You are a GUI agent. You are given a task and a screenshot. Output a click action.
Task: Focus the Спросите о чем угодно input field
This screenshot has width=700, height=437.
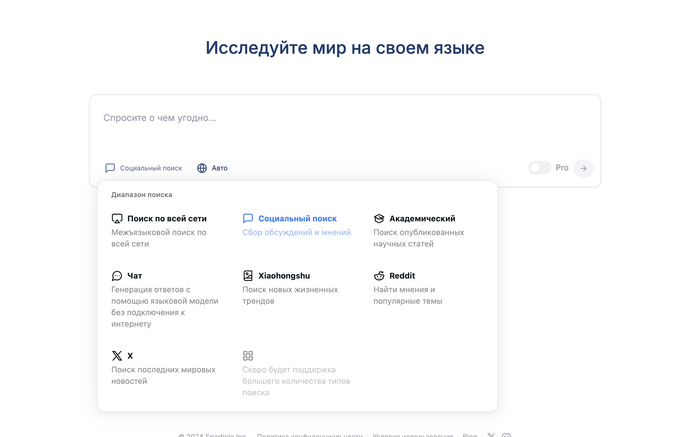tap(340, 118)
